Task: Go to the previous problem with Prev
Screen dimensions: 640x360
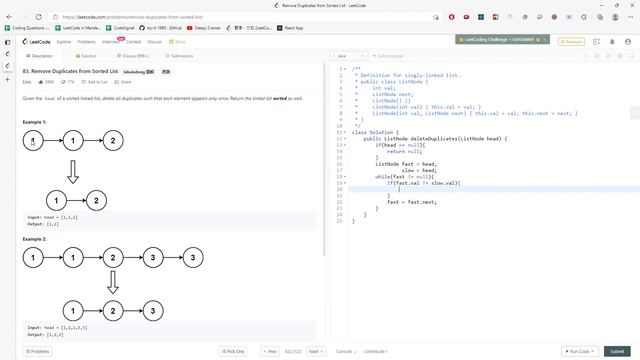Action: (x=270, y=351)
